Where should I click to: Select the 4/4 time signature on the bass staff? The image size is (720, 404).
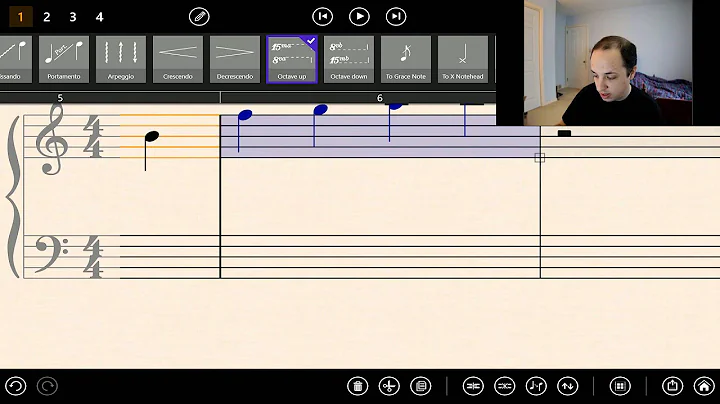(94, 257)
